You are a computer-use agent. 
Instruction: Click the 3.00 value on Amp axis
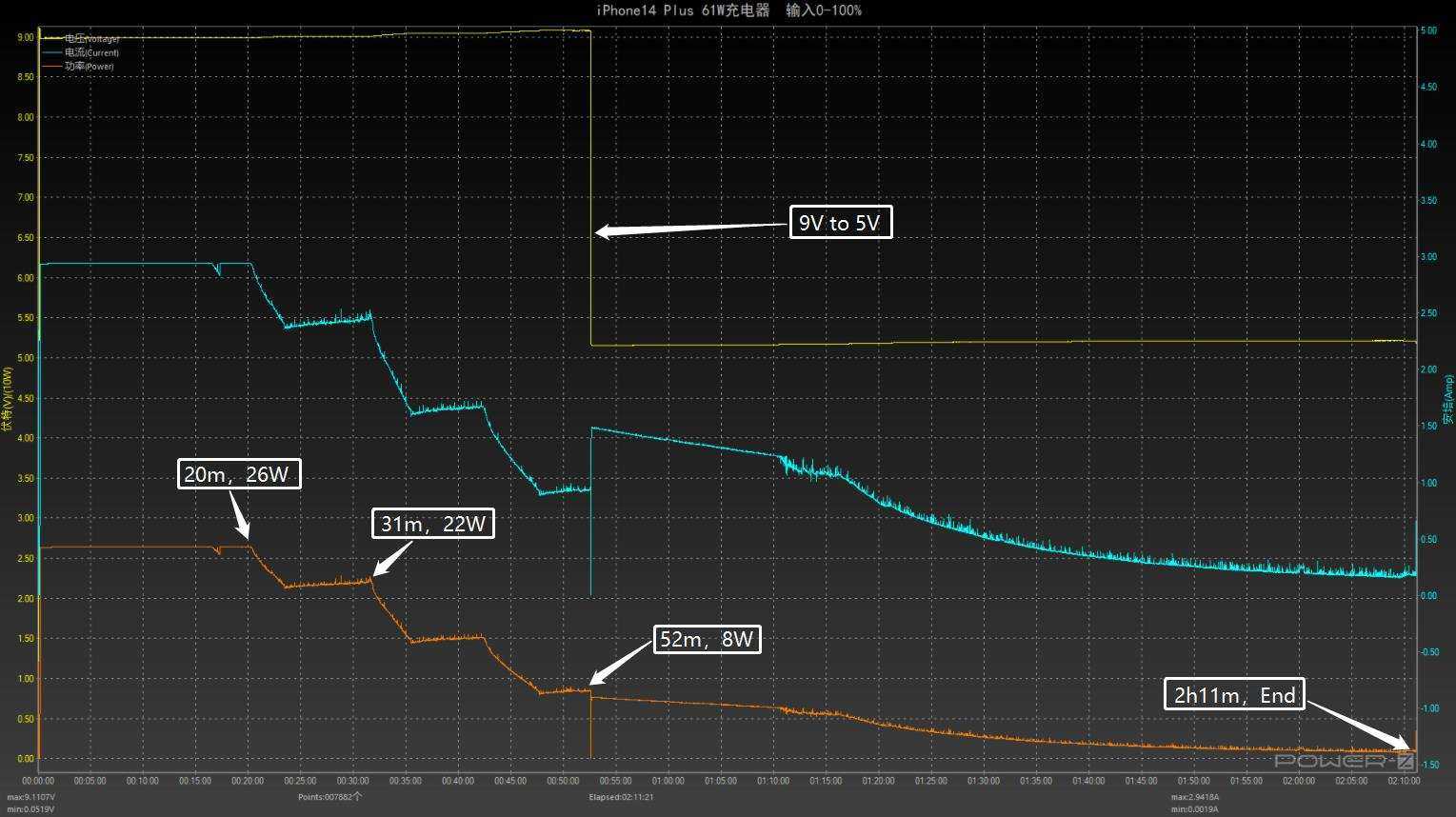pyautogui.click(x=1428, y=257)
